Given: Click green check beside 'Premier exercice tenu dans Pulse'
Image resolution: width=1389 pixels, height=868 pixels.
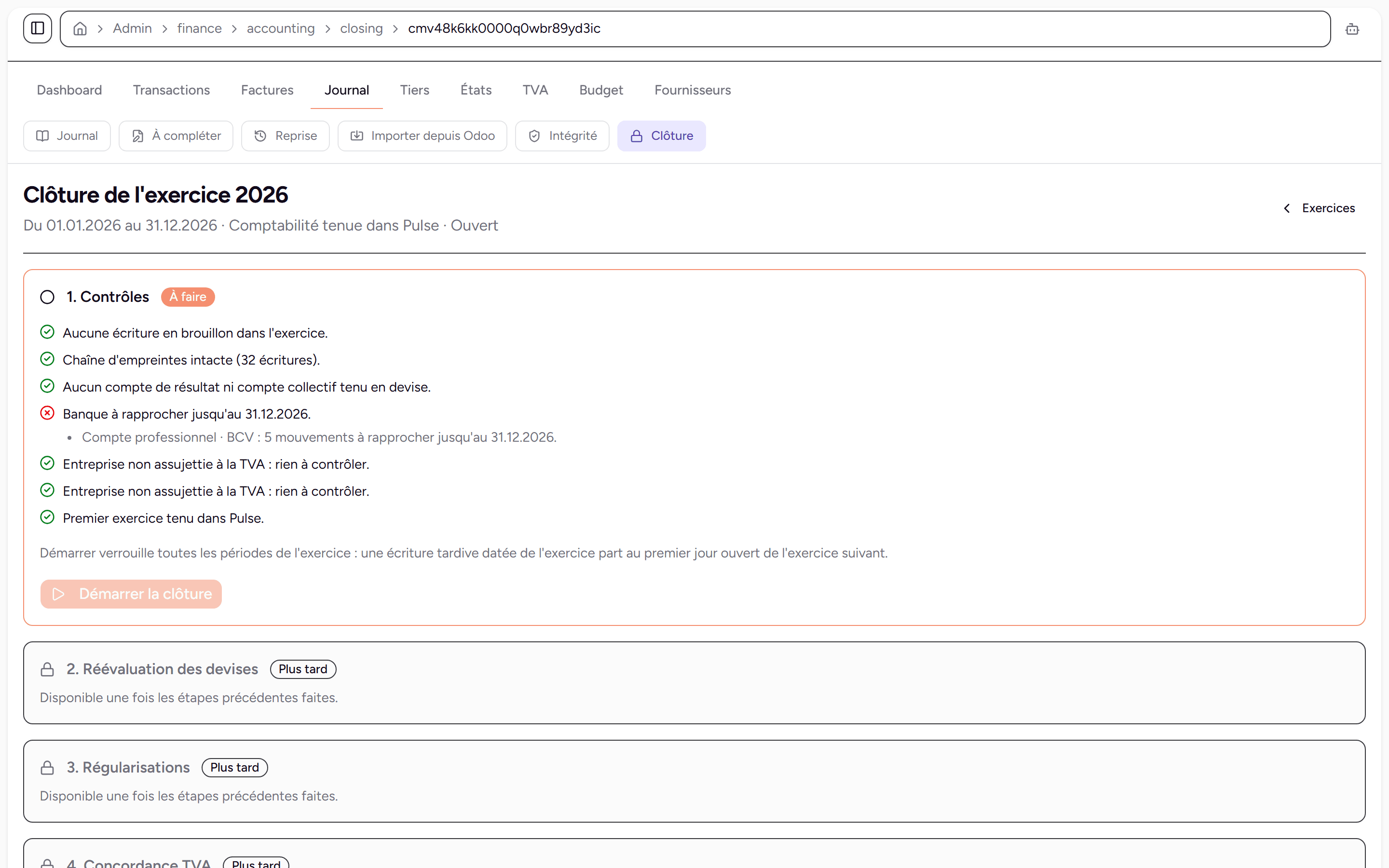Looking at the screenshot, I should (x=47, y=518).
